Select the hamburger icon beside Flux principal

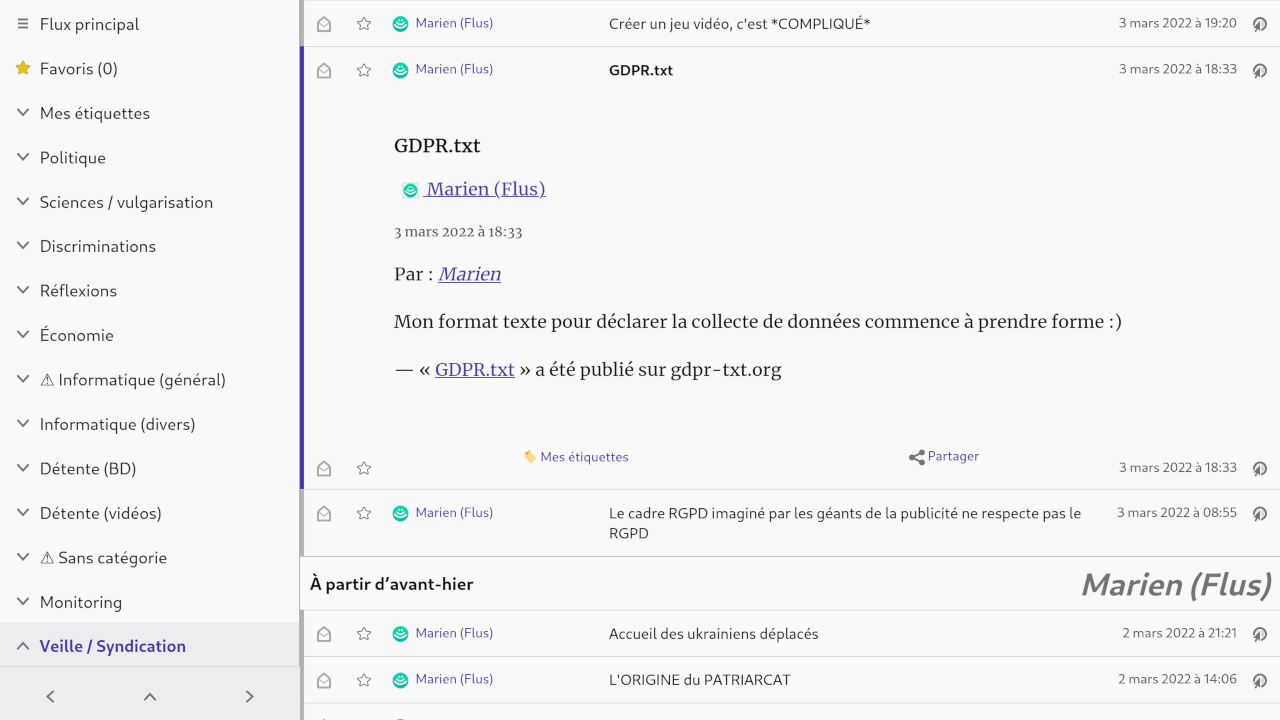(22, 24)
